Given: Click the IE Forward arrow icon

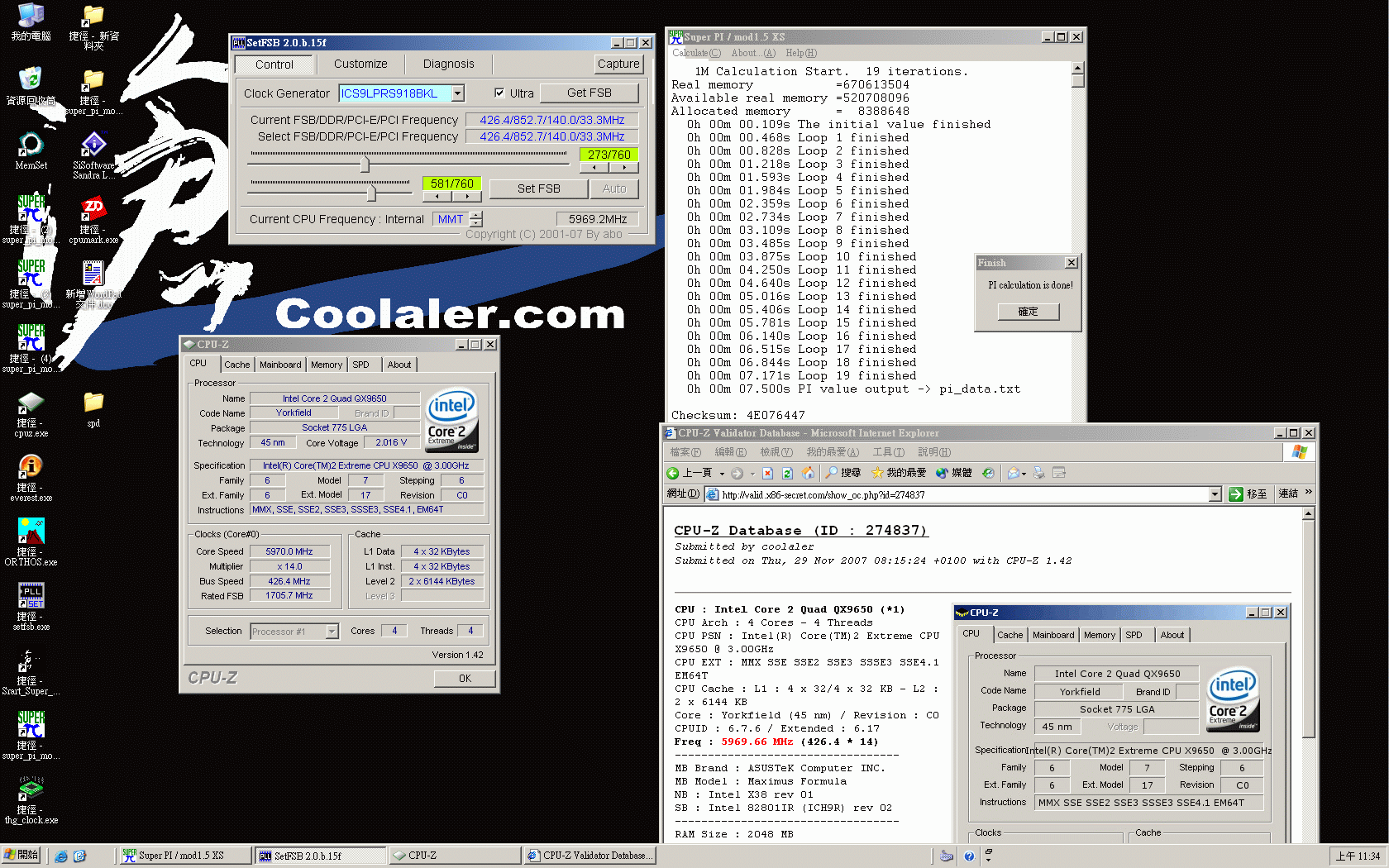Looking at the screenshot, I should point(737,473).
